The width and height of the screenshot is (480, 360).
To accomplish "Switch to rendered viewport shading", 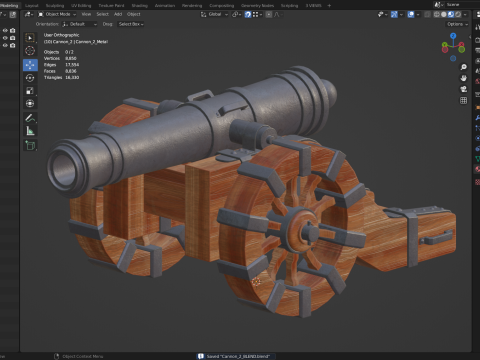I will tap(458, 14).
